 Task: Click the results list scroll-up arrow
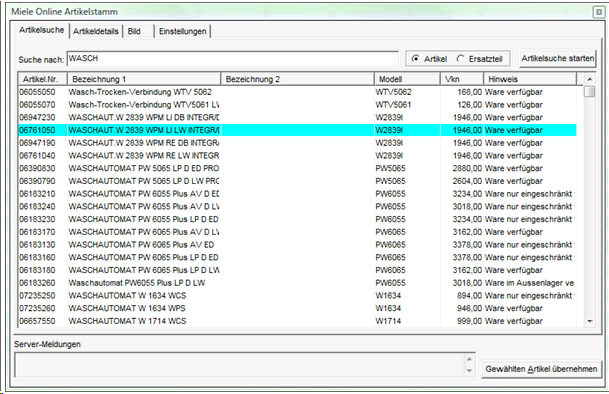click(x=590, y=79)
